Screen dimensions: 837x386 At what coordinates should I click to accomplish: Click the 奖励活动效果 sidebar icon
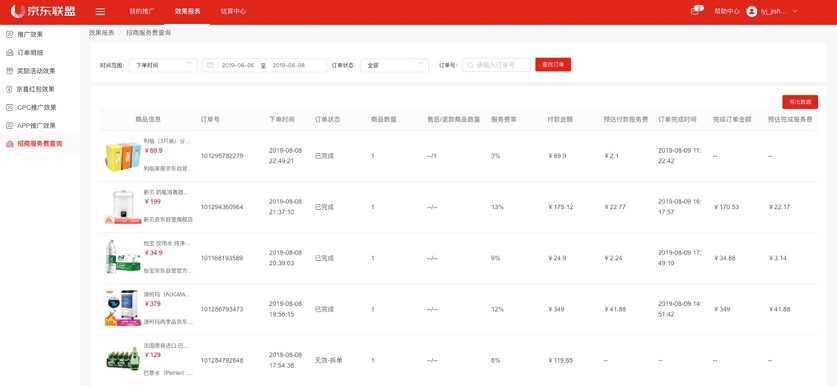9,70
